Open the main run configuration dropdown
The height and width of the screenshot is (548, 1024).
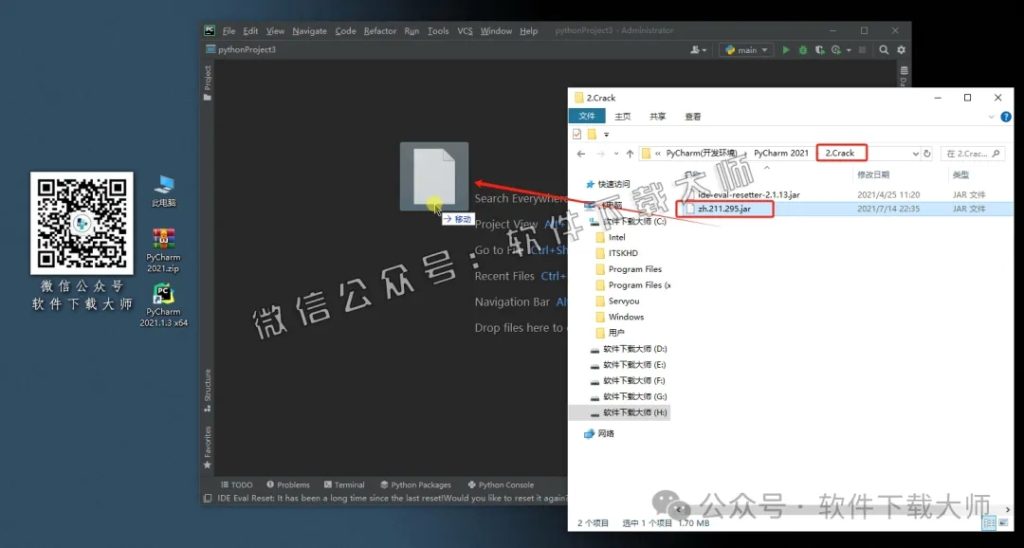point(746,50)
